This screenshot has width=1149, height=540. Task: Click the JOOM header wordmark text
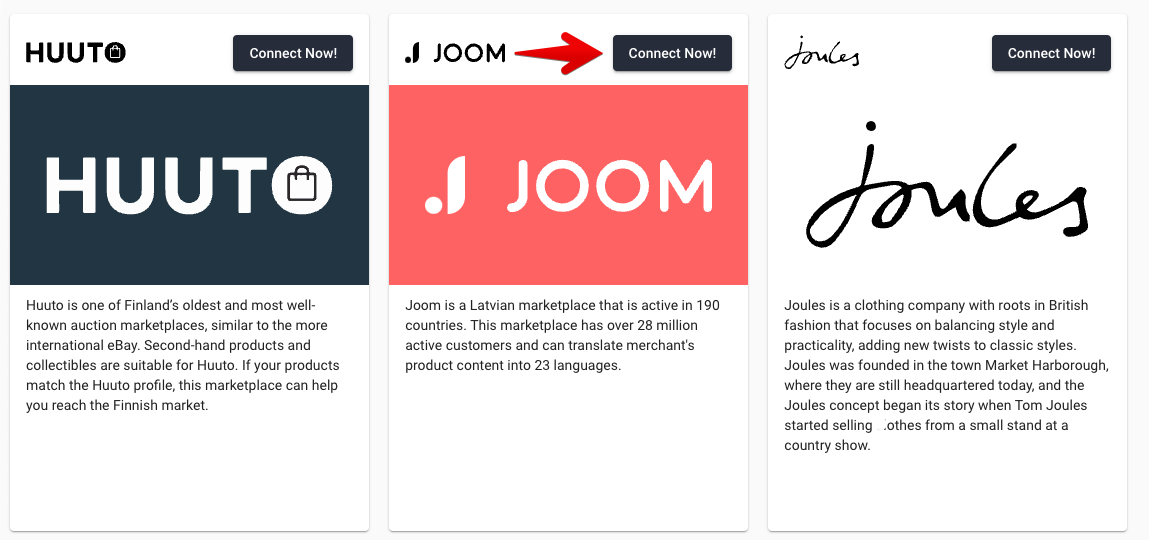470,53
